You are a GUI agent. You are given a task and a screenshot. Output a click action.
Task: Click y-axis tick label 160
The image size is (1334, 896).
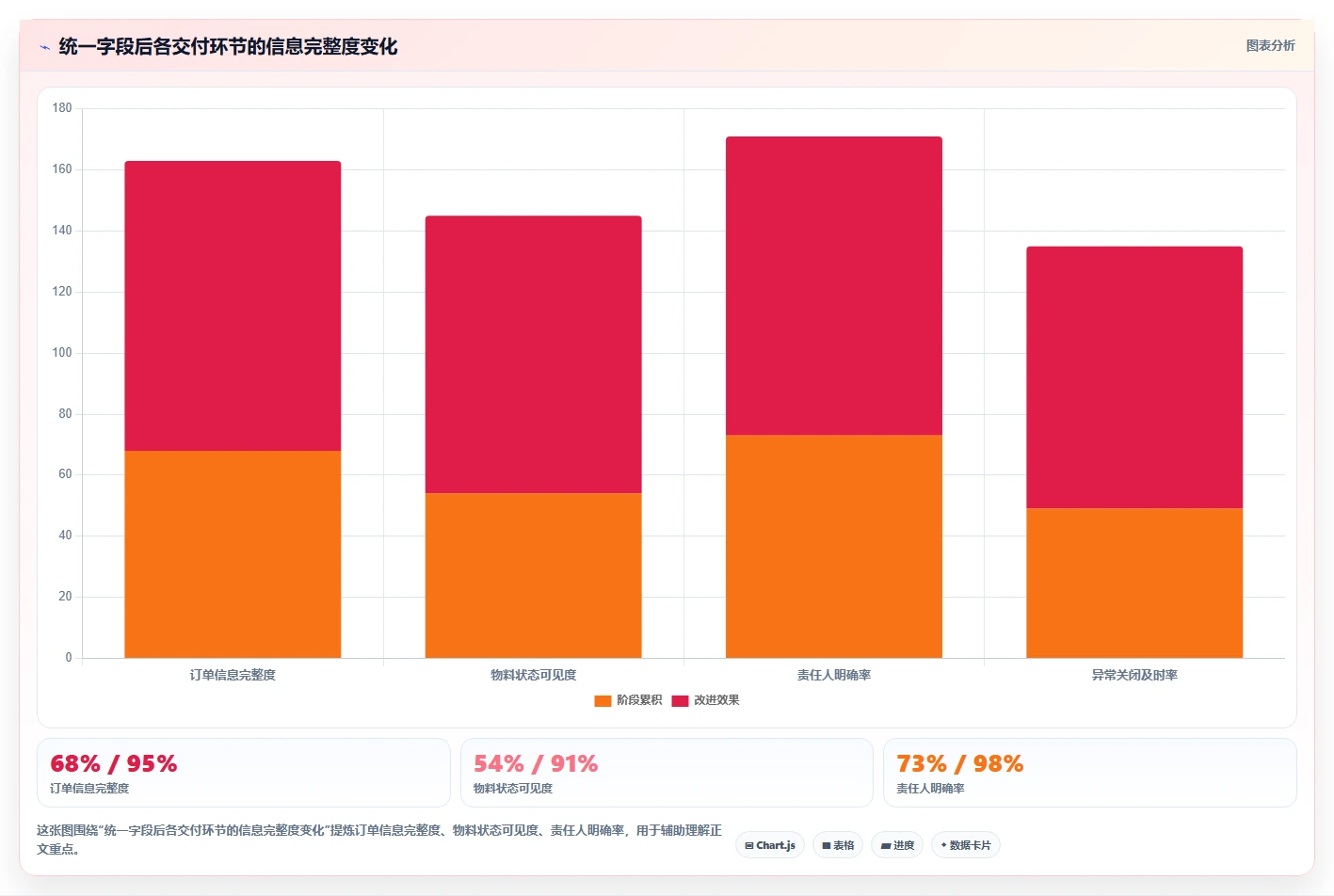(62, 169)
